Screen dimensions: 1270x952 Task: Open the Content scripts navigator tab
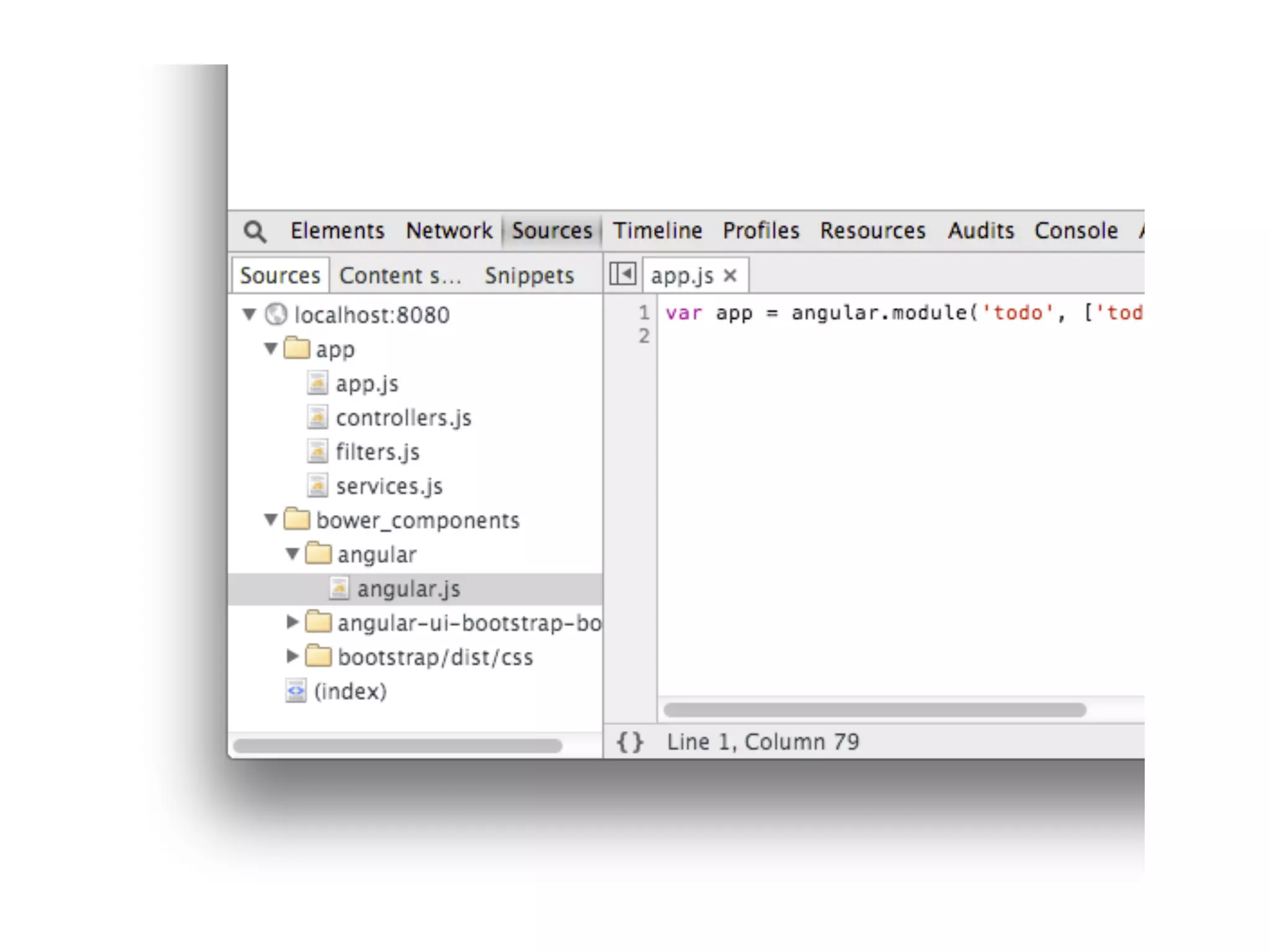coord(400,276)
